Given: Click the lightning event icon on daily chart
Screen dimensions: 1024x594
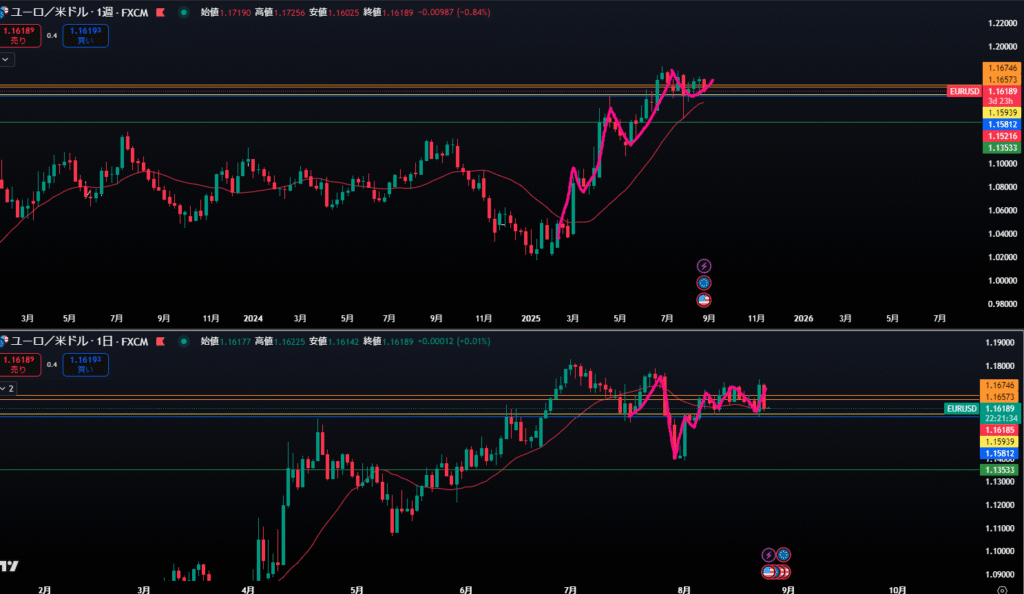Looking at the screenshot, I should [x=769, y=555].
